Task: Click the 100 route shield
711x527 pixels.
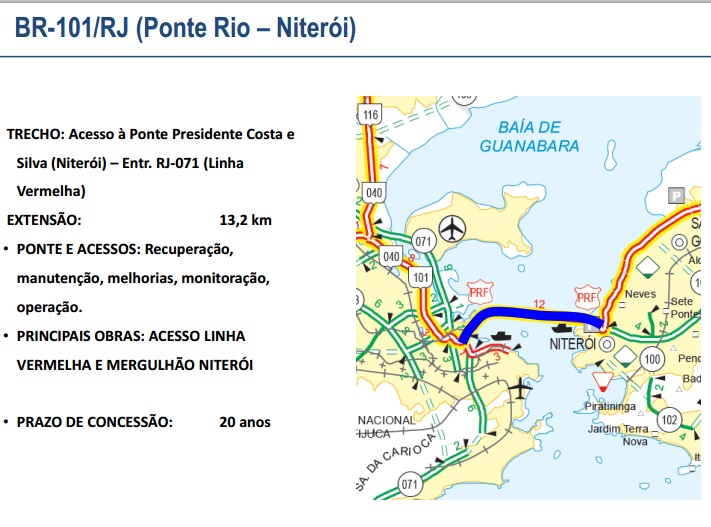Action: [652, 360]
